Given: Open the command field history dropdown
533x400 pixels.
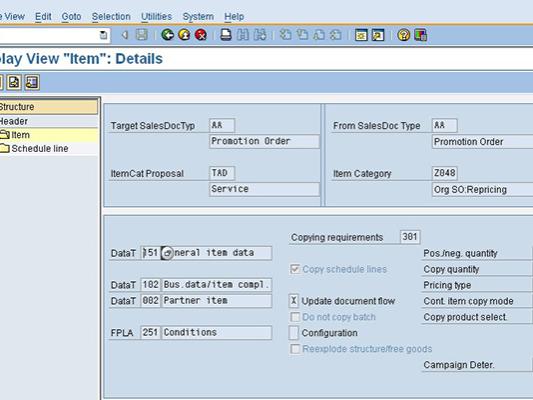Looking at the screenshot, I should (103, 35).
